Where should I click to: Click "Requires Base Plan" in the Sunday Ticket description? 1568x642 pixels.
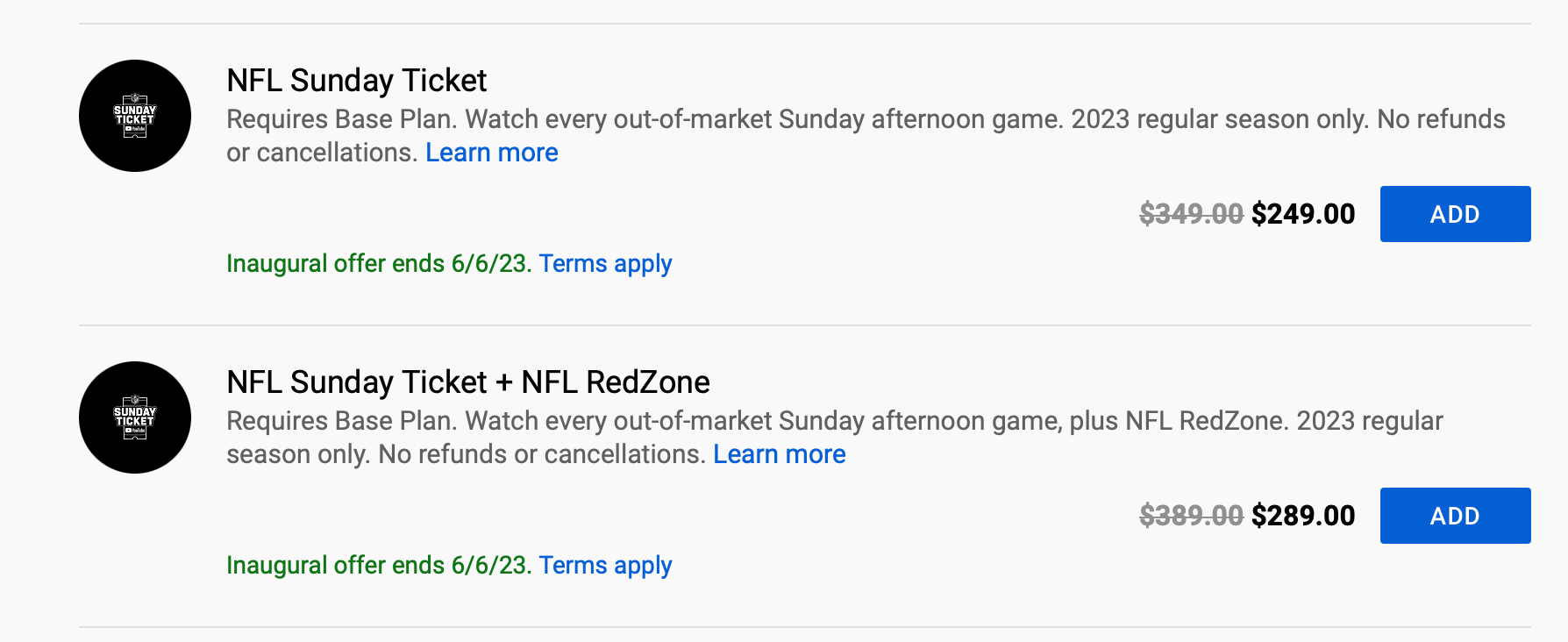341,119
